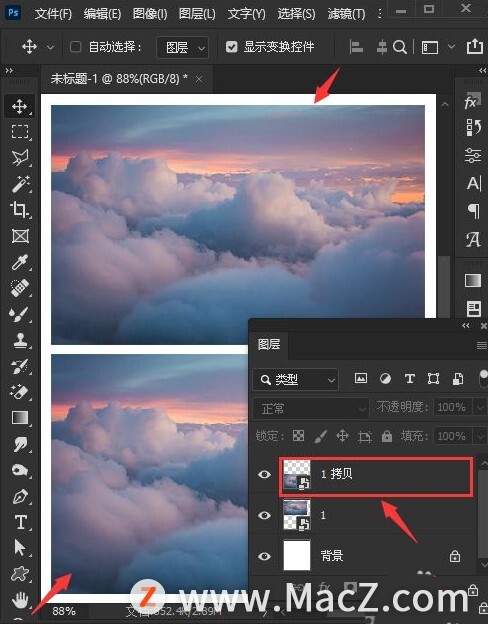Viewport: 488px width, 624px height.
Task: Open the Properties panel sliders icon
Action: tap(473, 155)
